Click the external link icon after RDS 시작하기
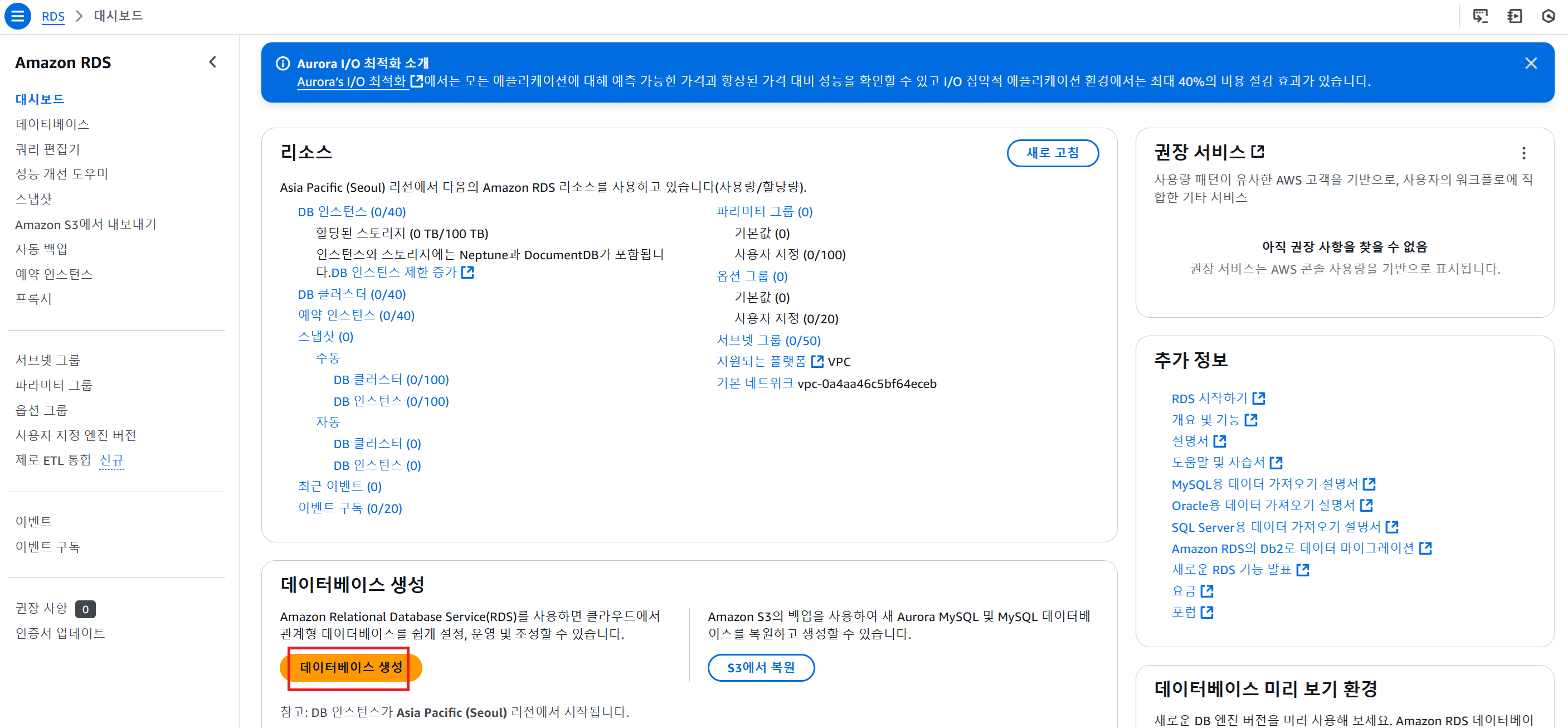Image resolution: width=1568 pixels, height=728 pixels. 1259,398
